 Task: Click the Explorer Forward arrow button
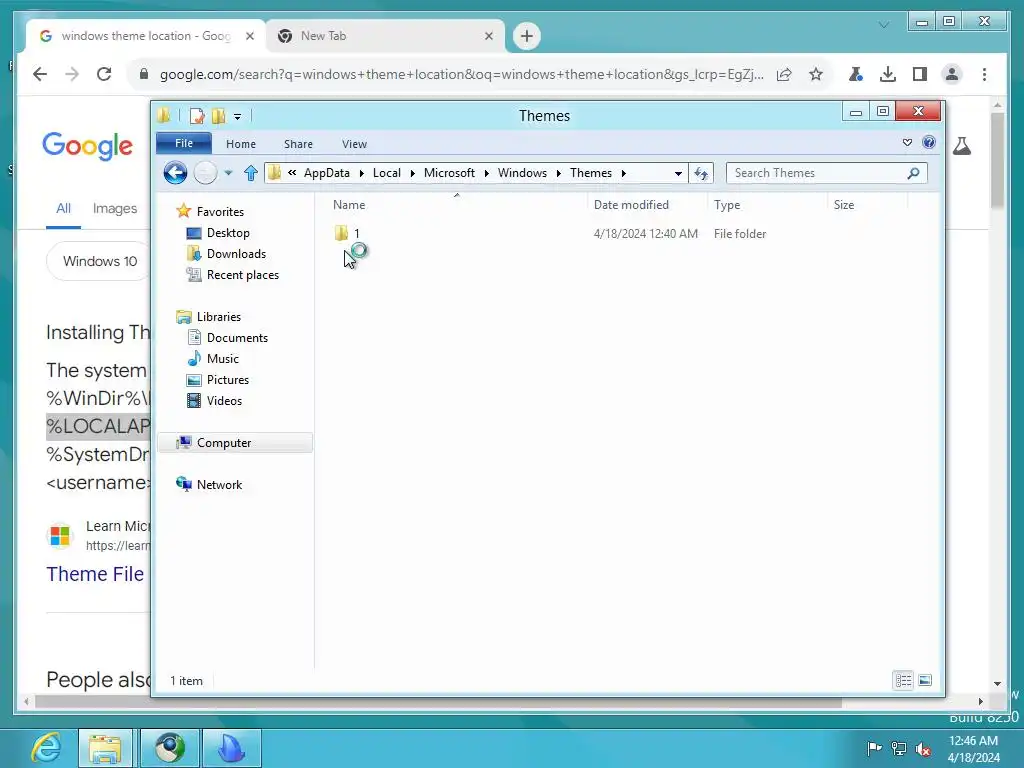(205, 173)
